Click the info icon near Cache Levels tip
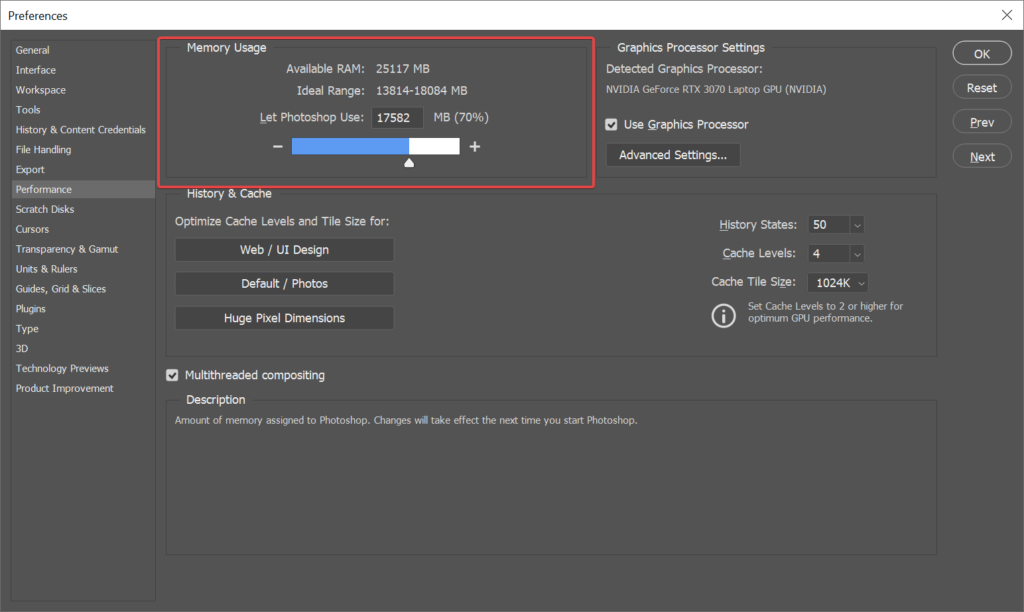 pyautogui.click(x=724, y=315)
